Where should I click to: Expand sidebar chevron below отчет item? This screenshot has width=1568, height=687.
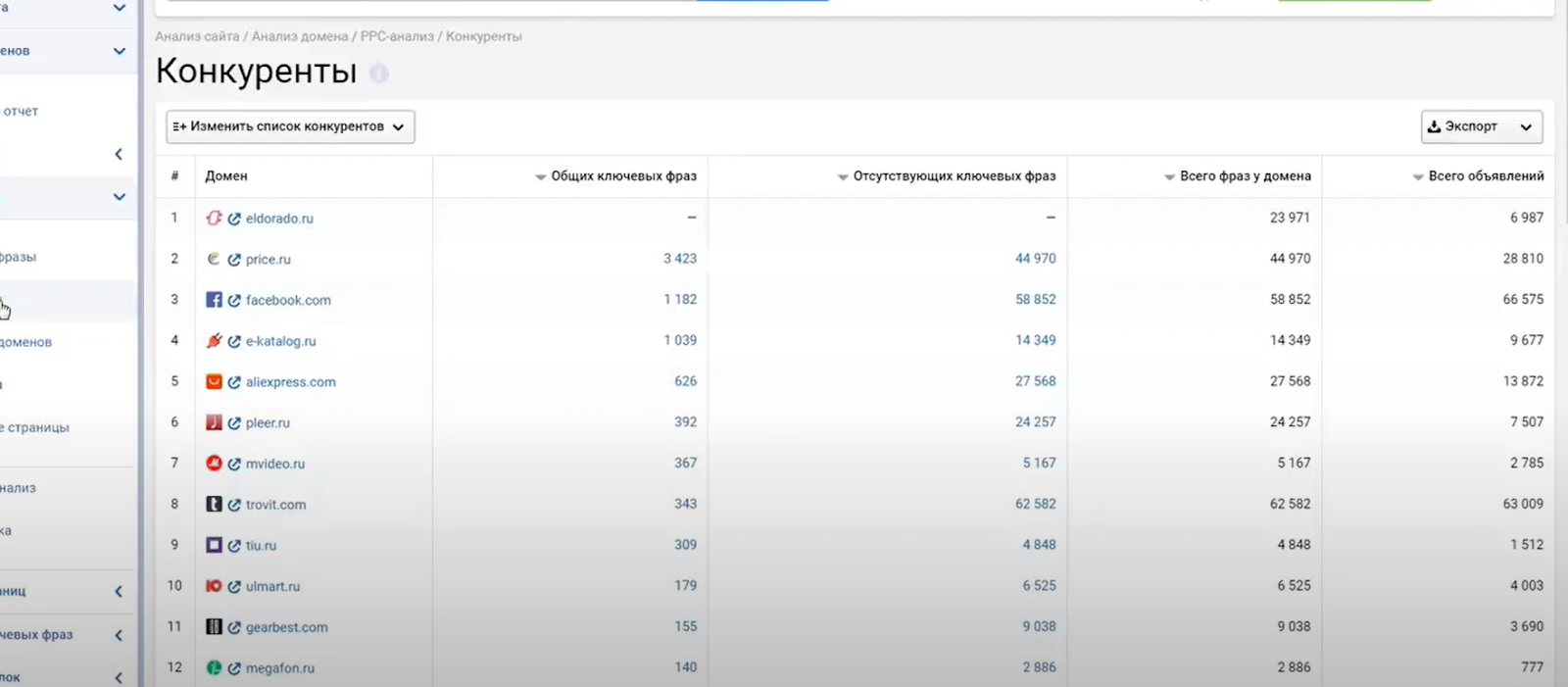click(x=119, y=154)
